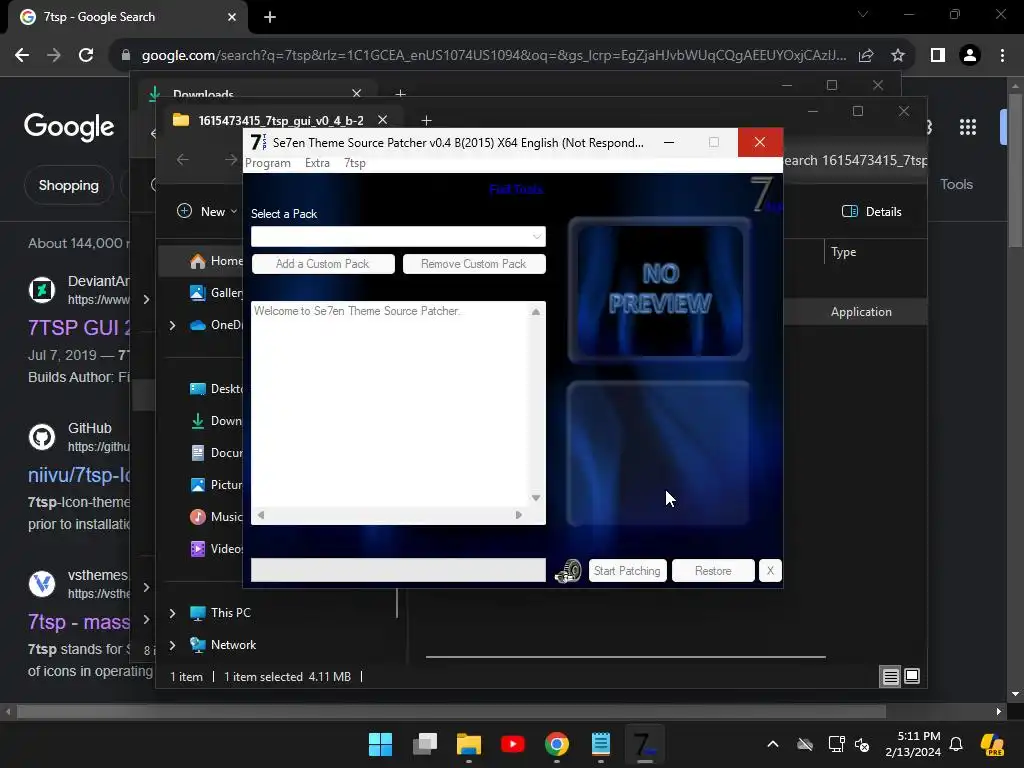Open Chrome three-dot menu
This screenshot has height=768, width=1024.
pos(1002,55)
